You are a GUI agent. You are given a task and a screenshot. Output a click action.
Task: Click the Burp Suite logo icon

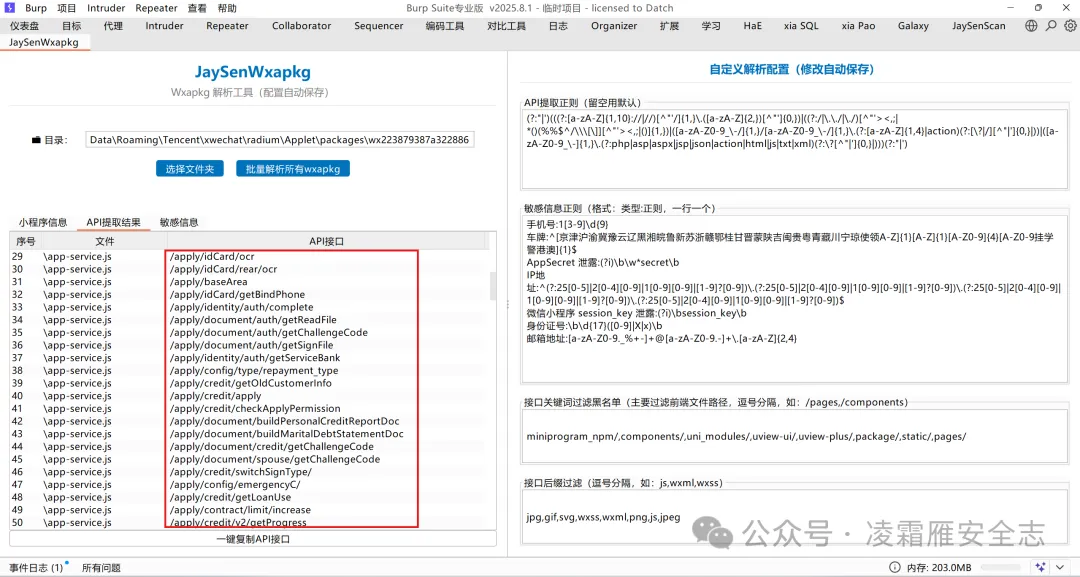click(x=10, y=8)
